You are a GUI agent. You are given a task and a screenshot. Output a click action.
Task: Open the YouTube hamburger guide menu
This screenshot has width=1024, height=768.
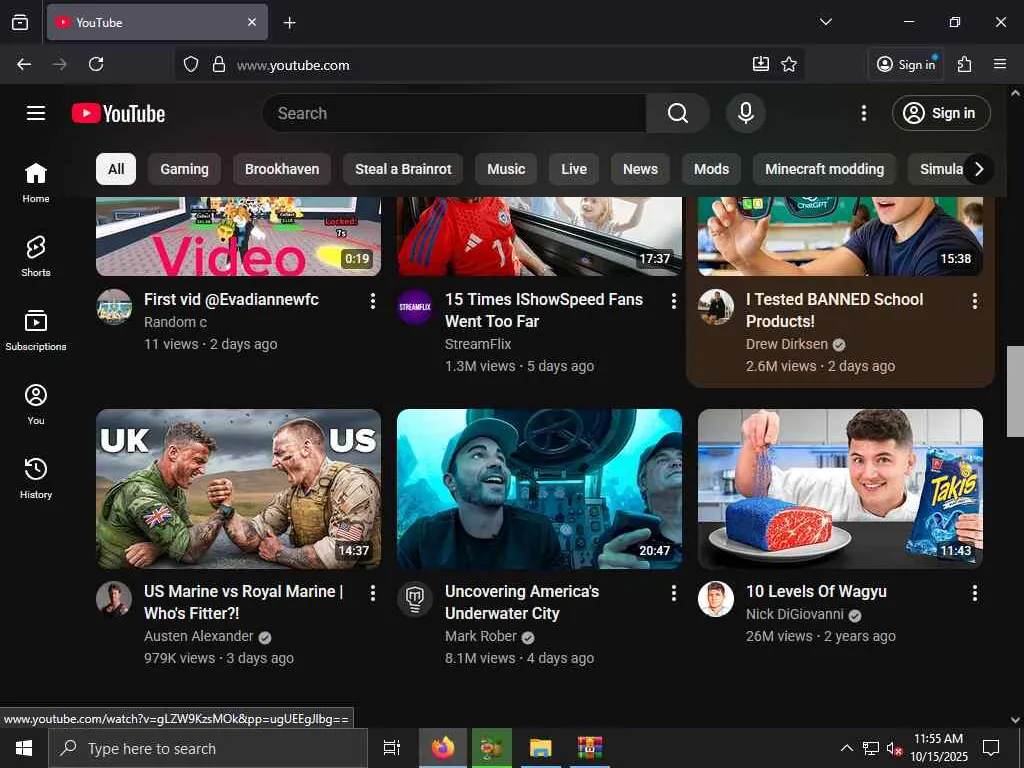point(36,113)
